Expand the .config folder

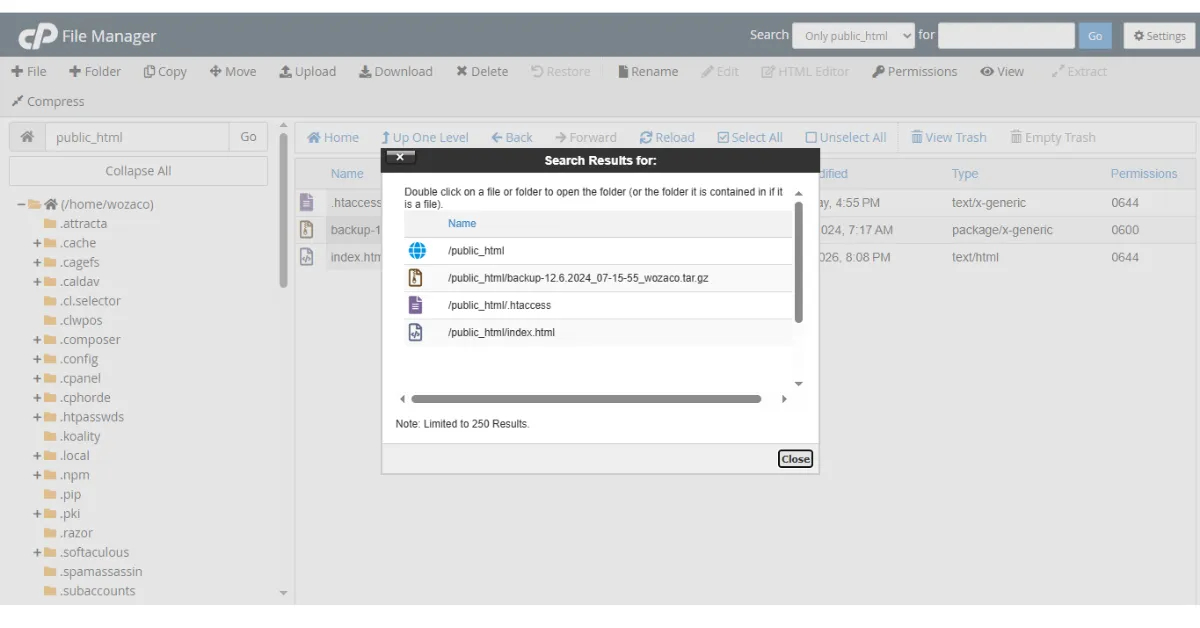(x=37, y=359)
